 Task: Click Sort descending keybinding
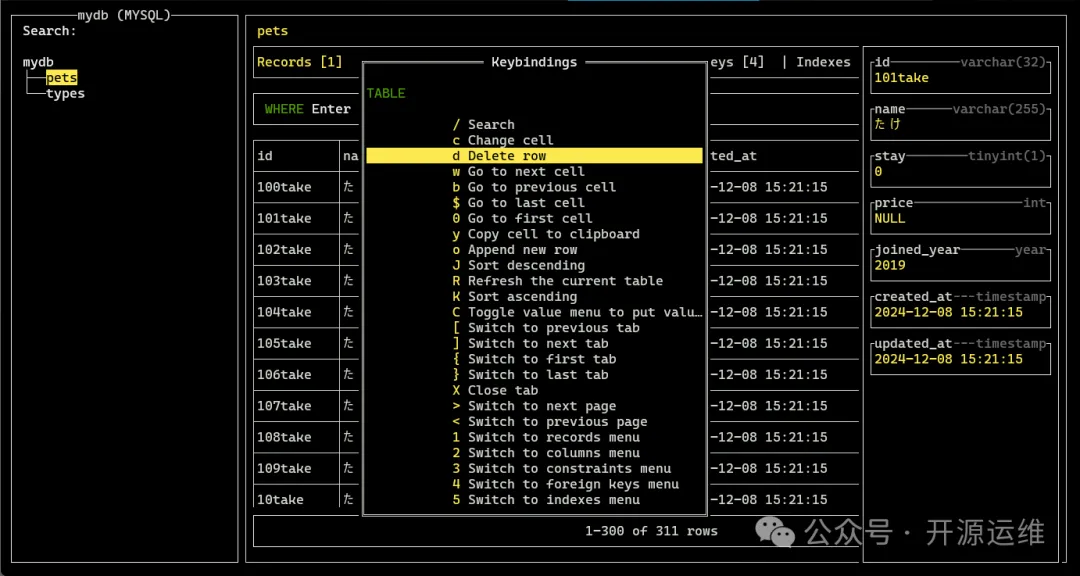click(526, 265)
